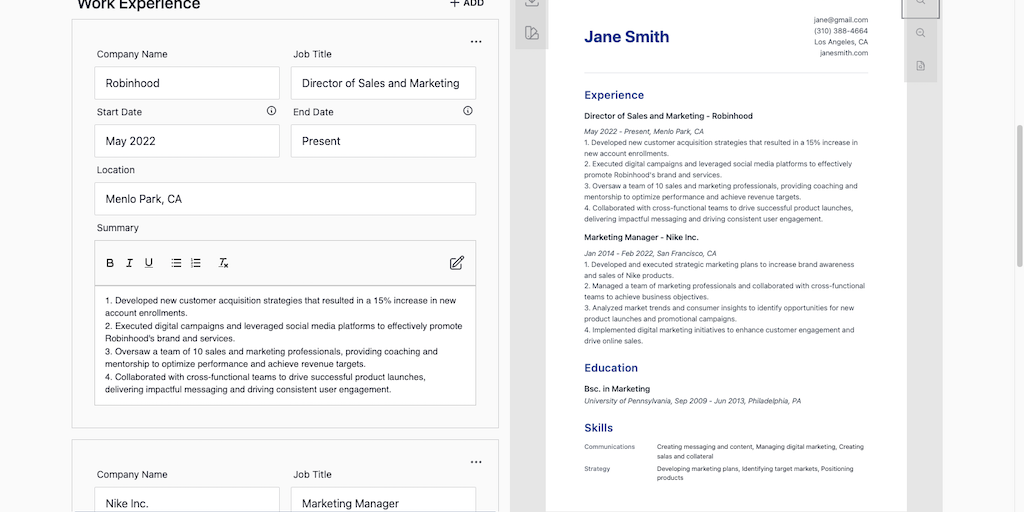Apply italic formatting in Summary toolbar

point(129,263)
